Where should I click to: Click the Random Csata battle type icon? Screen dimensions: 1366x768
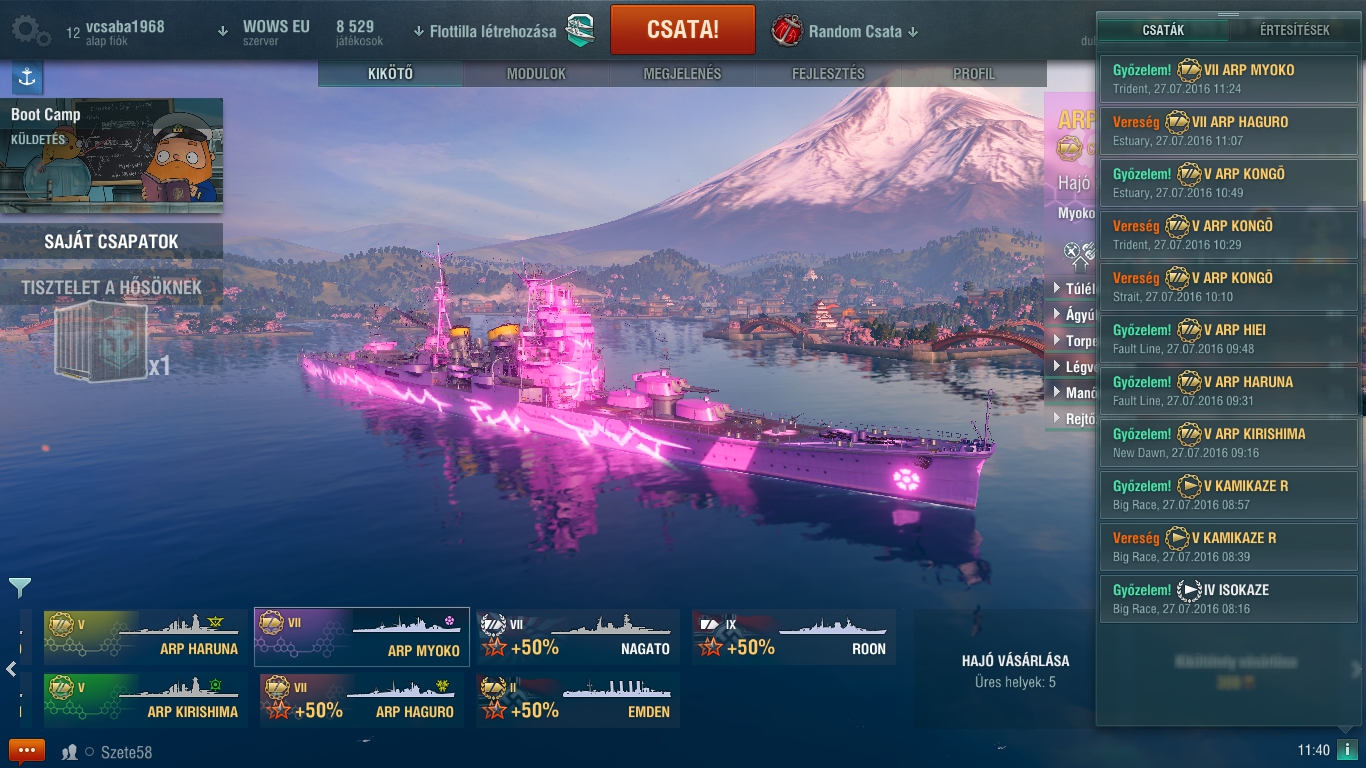point(787,31)
